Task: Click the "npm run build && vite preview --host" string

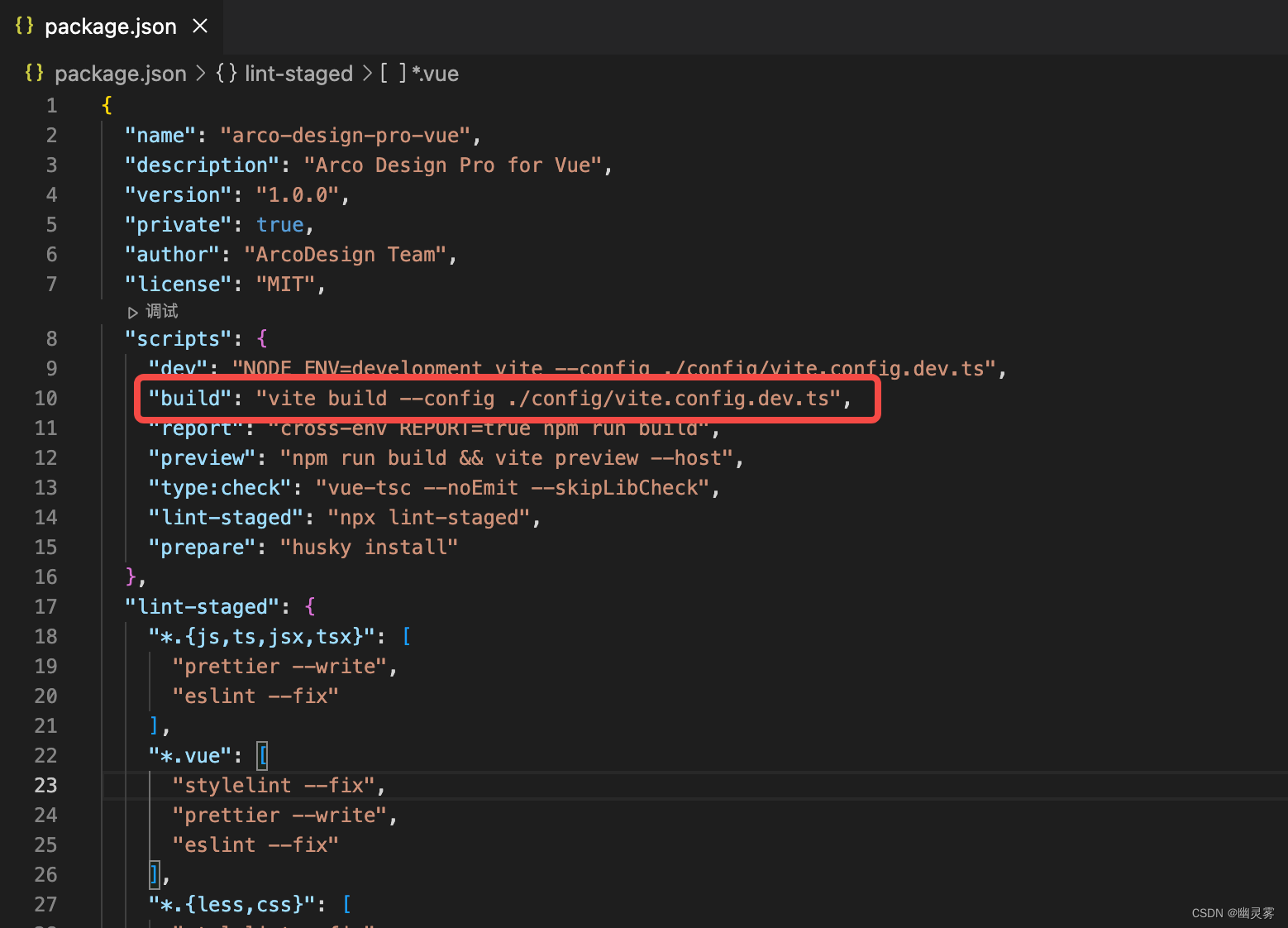Action: click(x=507, y=458)
